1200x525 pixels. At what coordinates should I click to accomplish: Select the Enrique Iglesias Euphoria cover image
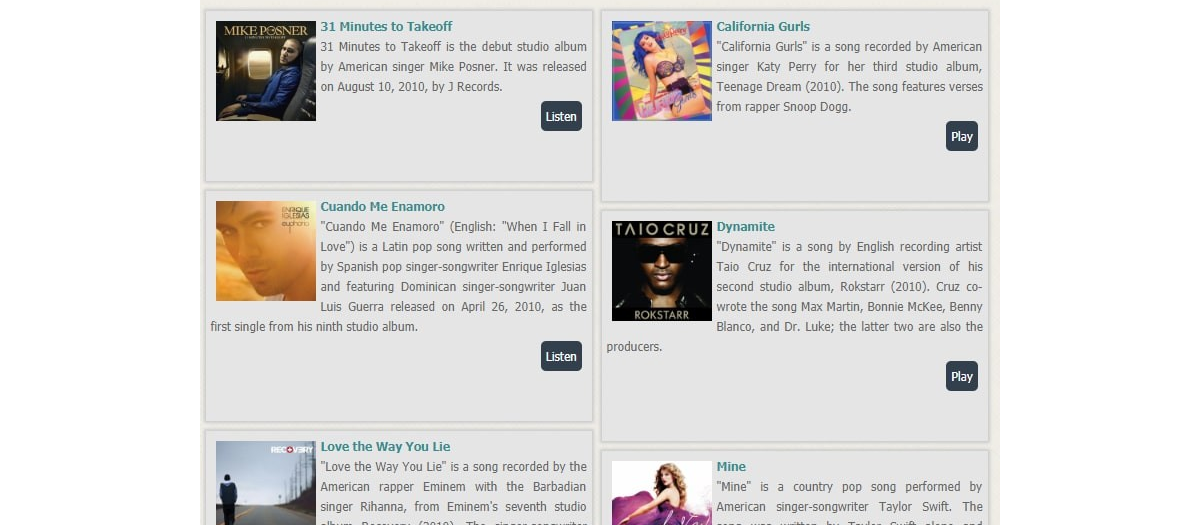tap(266, 251)
